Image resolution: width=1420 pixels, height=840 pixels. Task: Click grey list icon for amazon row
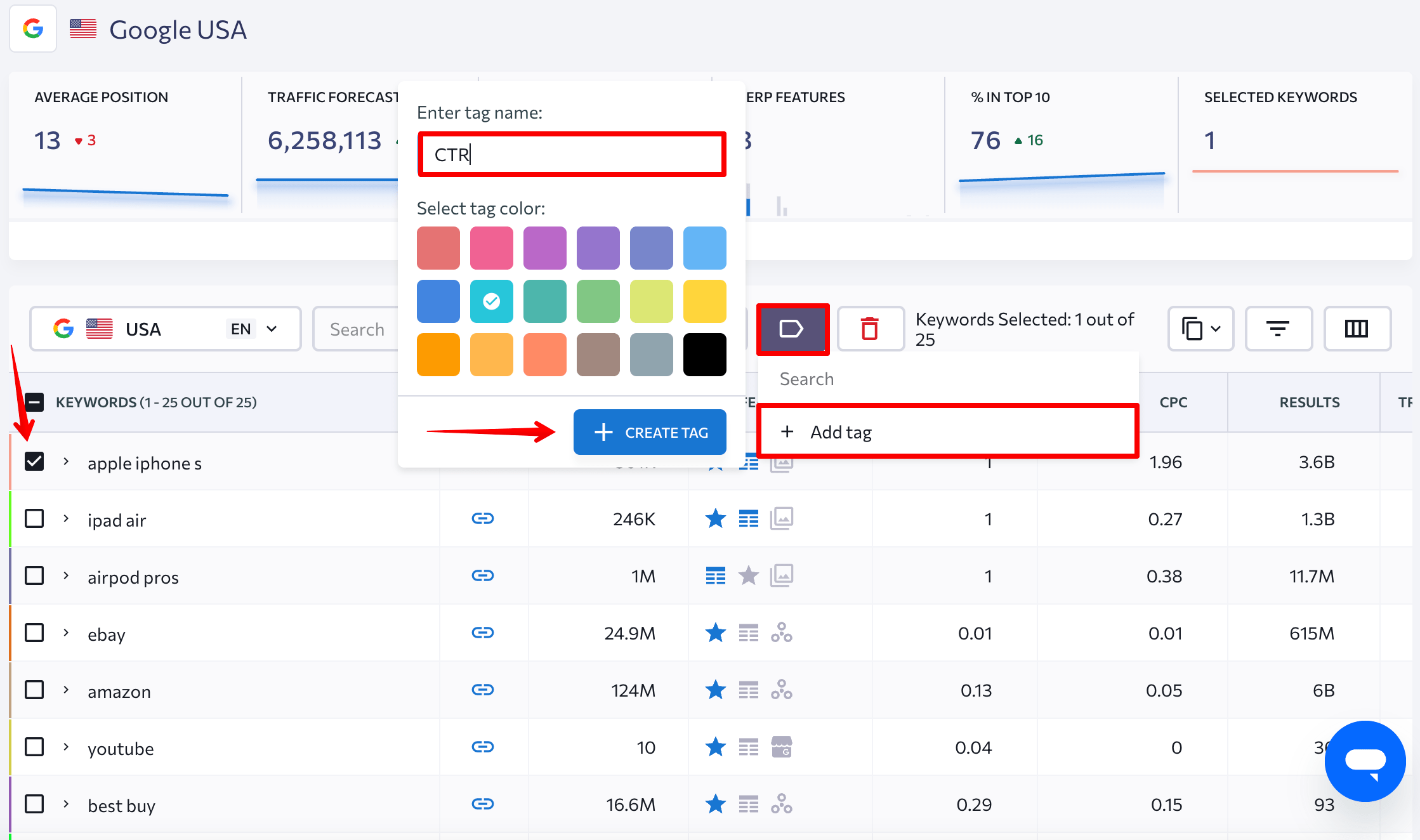pyautogui.click(x=749, y=690)
